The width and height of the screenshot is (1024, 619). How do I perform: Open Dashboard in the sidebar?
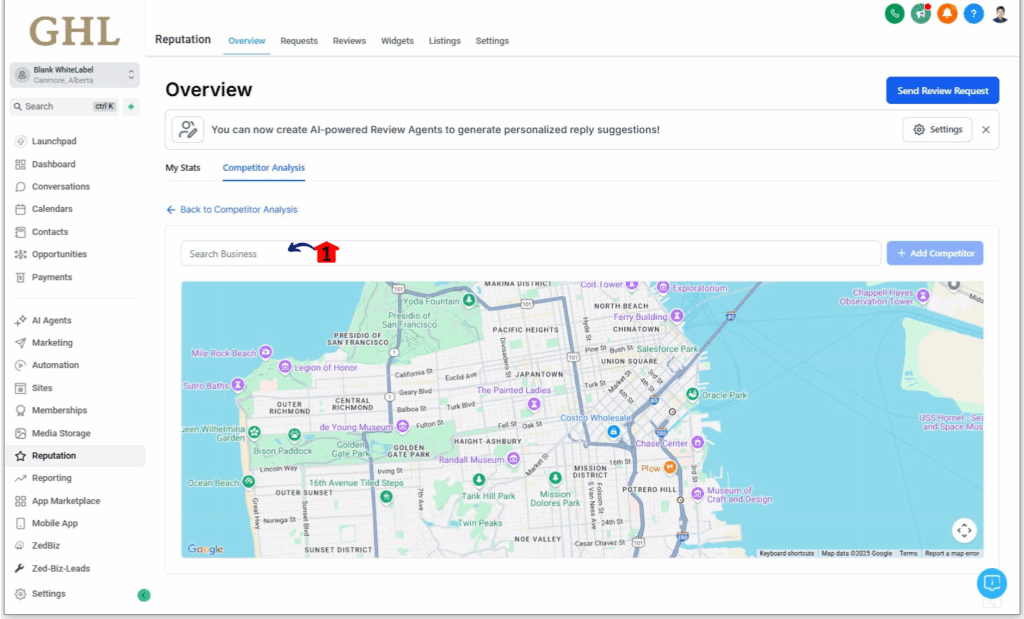(54, 164)
